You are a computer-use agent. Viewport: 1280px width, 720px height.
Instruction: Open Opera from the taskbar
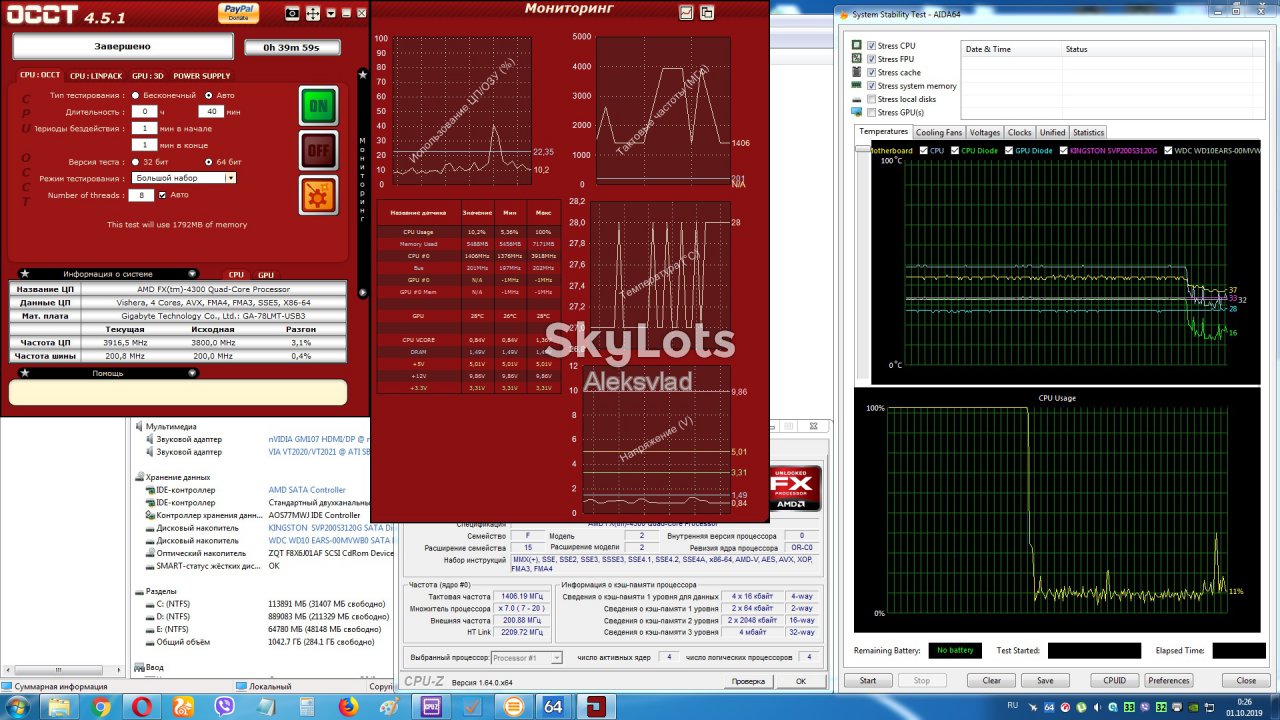pos(142,706)
